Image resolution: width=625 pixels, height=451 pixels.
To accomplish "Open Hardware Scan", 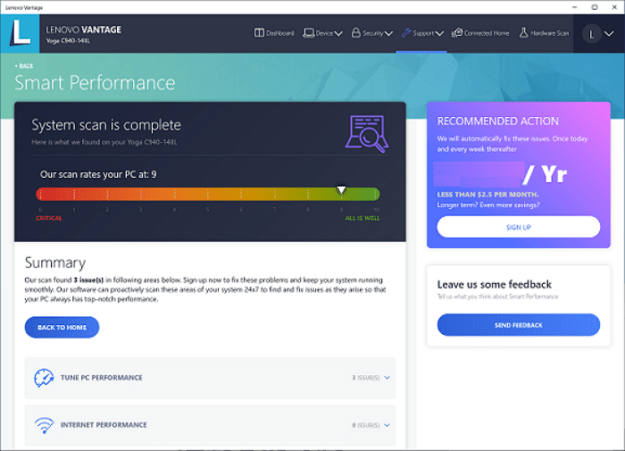I will (x=544, y=33).
